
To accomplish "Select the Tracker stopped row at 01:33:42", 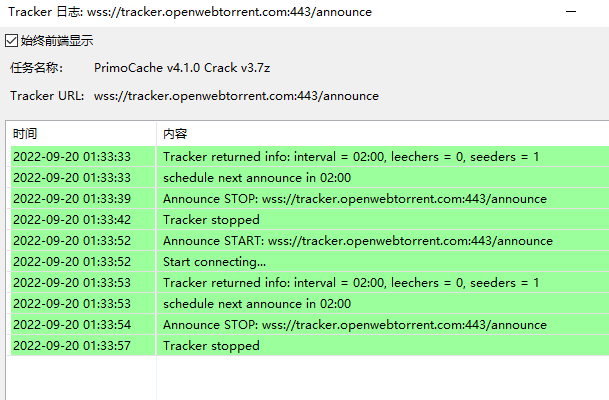I will pos(310,219).
